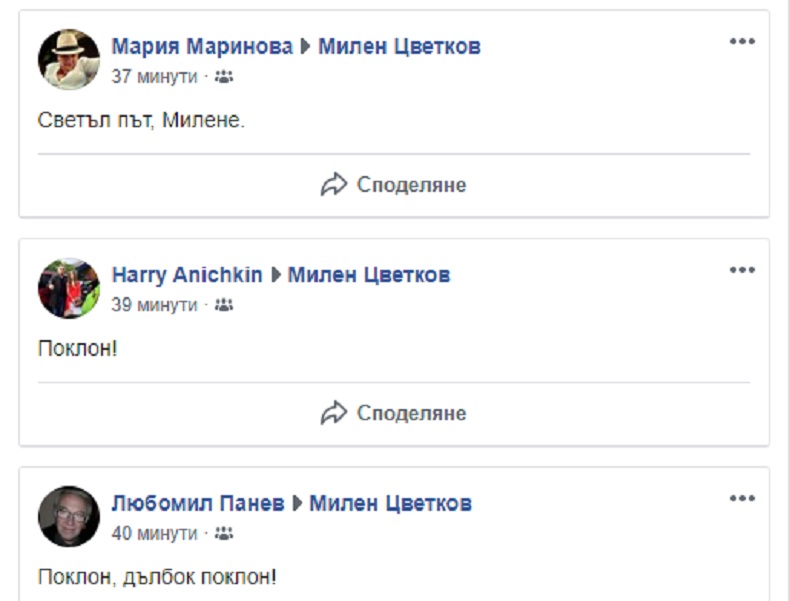Open Любомил Панев's profile picture
The width and height of the screenshot is (790, 601).
tap(69, 516)
